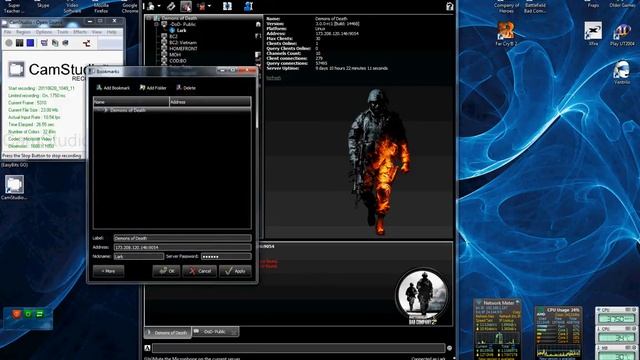Click the icon at the toolbar's far right

click(449, 6)
